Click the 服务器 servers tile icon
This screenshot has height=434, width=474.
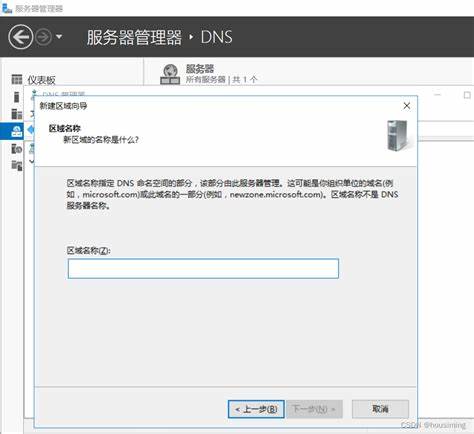pos(170,74)
